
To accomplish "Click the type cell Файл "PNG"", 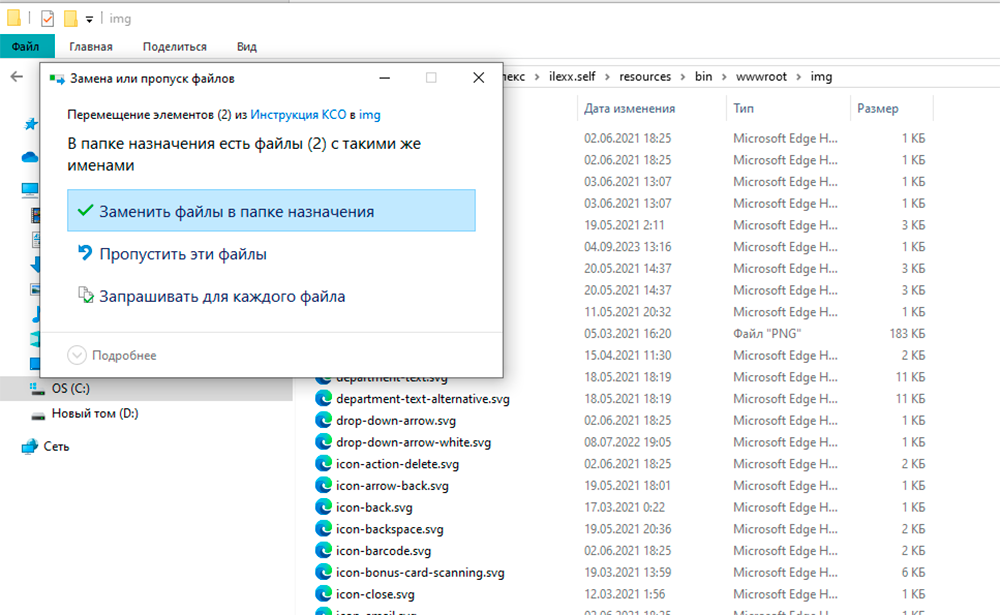I will (x=767, y=334).
